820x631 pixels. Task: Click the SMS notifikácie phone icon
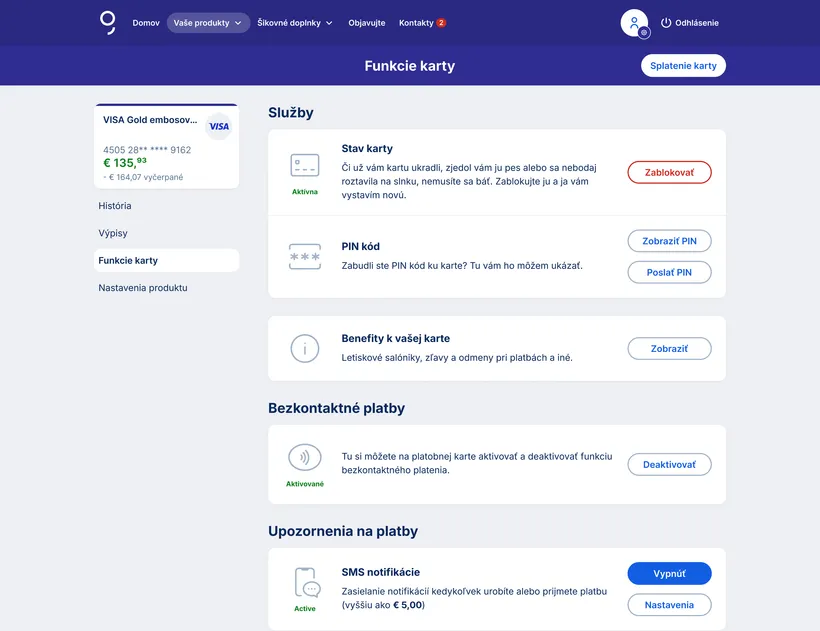pyautogui.click(x=306, y=583)
